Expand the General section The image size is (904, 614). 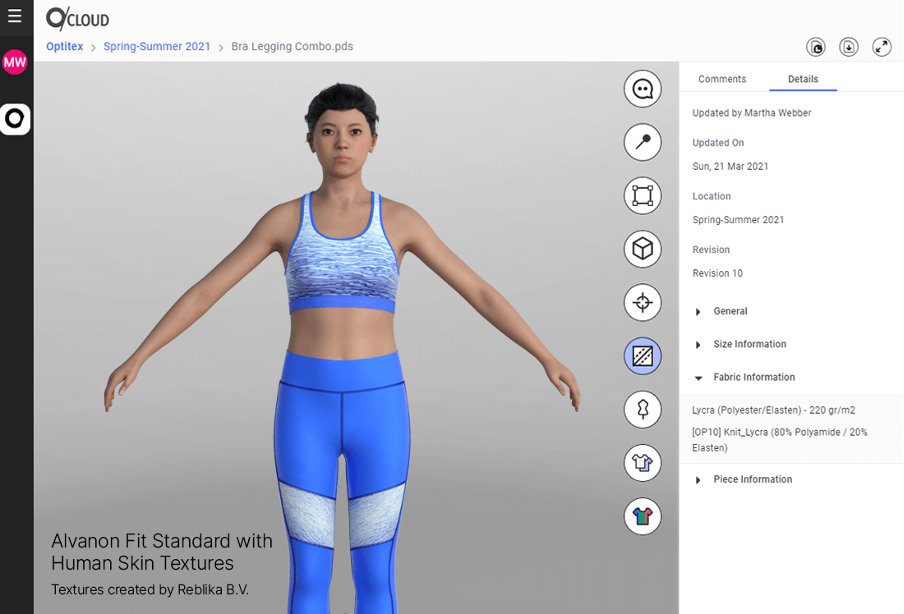730,311
